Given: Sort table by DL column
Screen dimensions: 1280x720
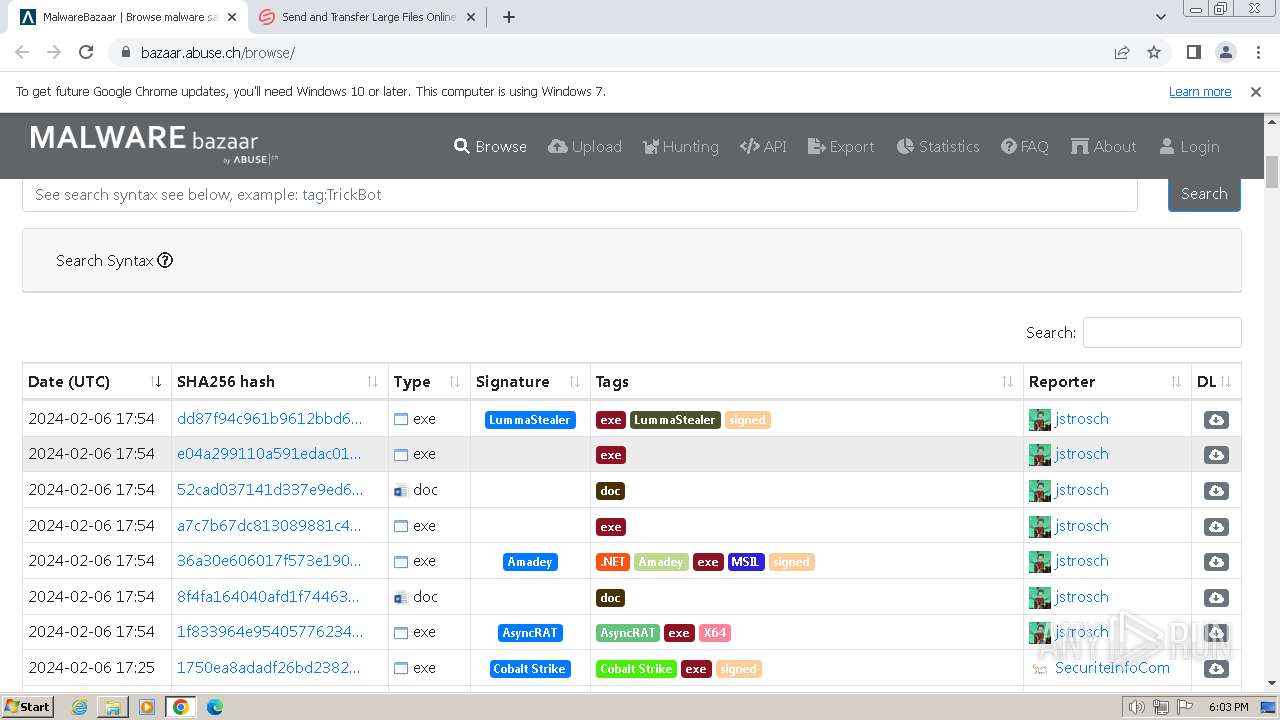Looking at the screenshot, I should point(1216,382).
